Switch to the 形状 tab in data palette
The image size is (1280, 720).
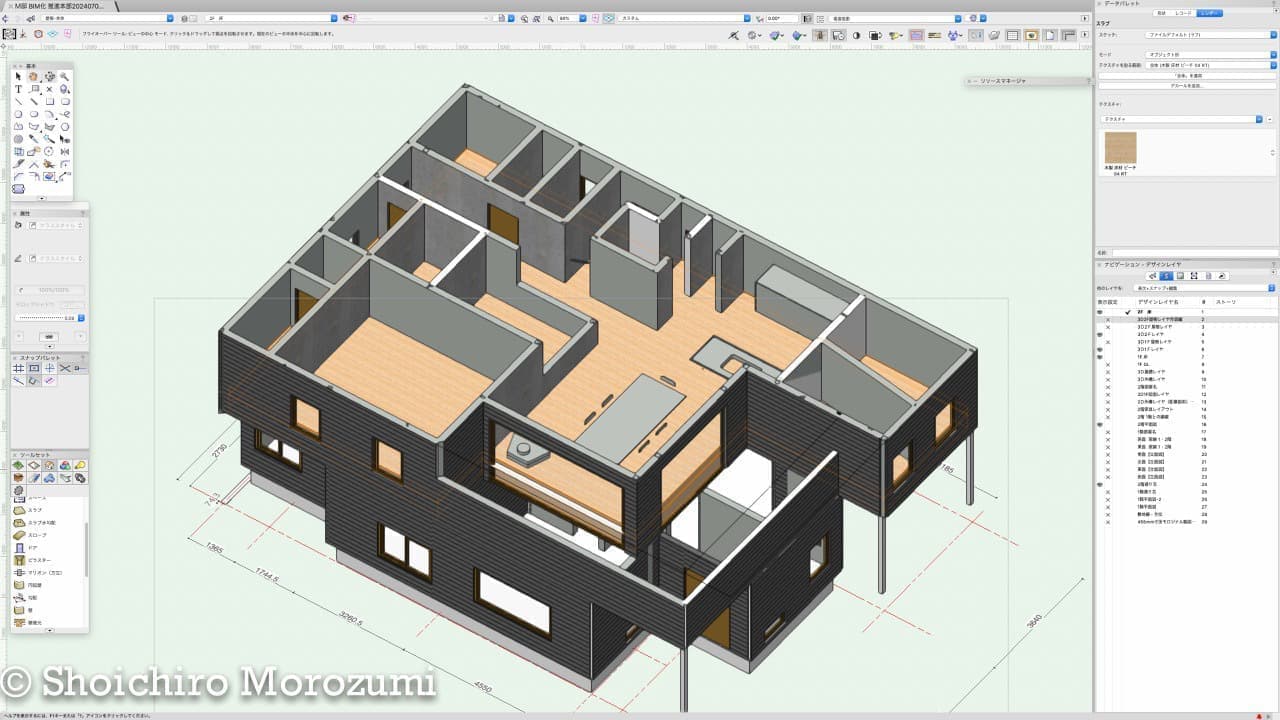(x=1162, y=13)
